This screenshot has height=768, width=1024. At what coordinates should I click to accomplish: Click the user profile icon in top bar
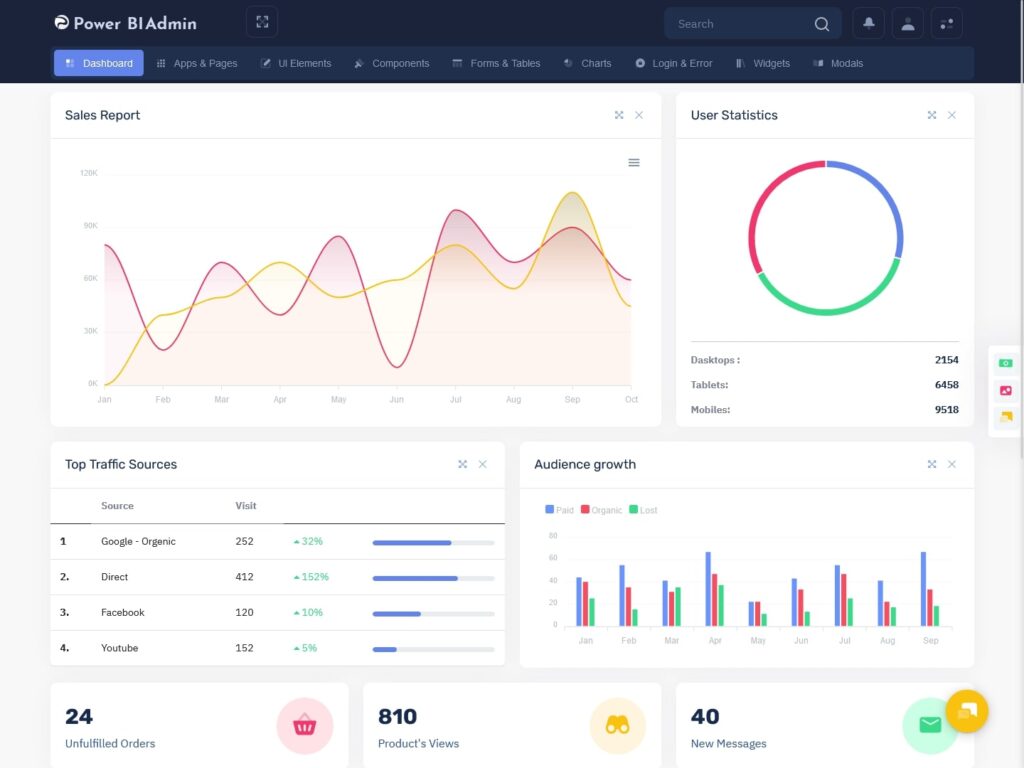(907, 22)
